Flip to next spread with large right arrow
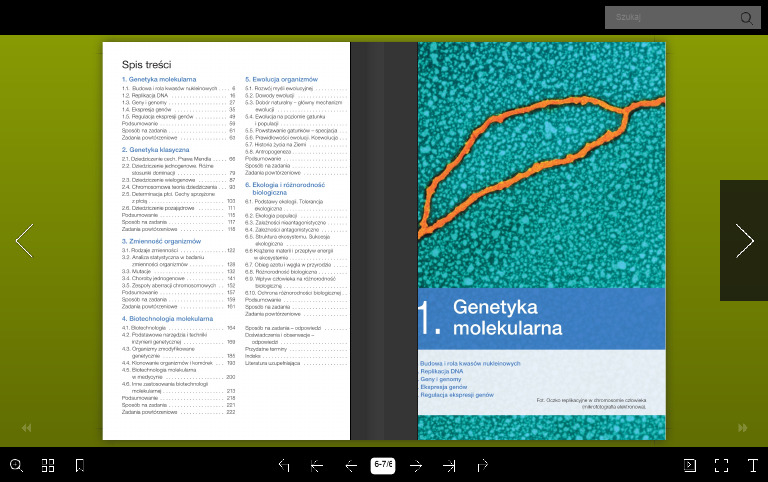 coord(744,241)
